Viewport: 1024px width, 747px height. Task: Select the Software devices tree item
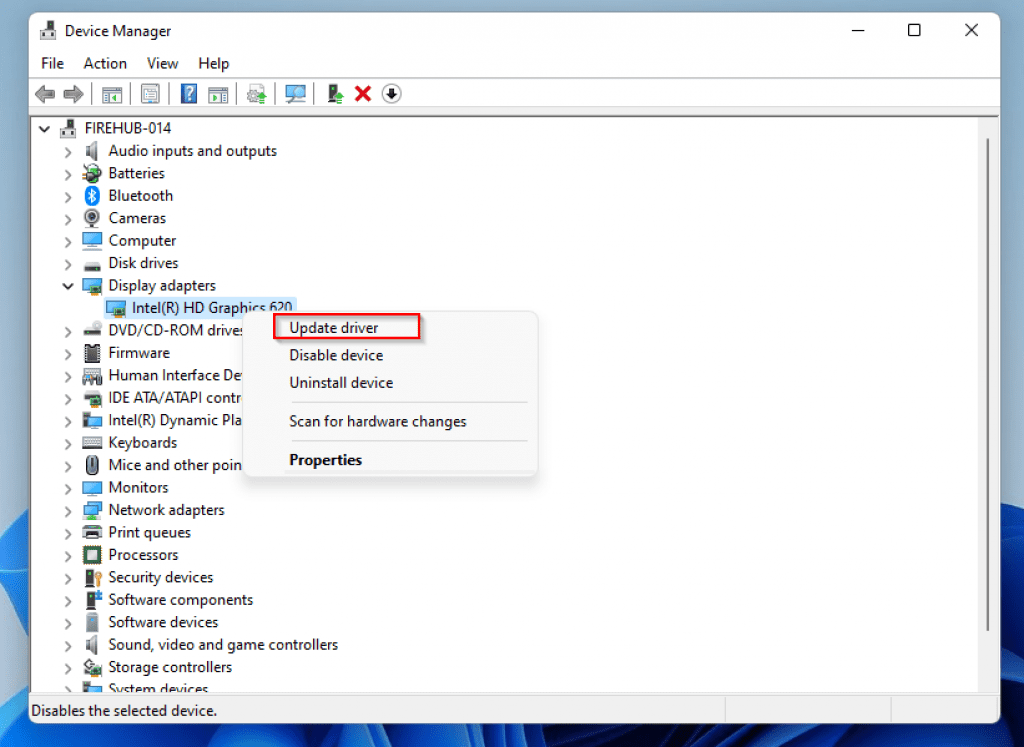click(163, 622)
